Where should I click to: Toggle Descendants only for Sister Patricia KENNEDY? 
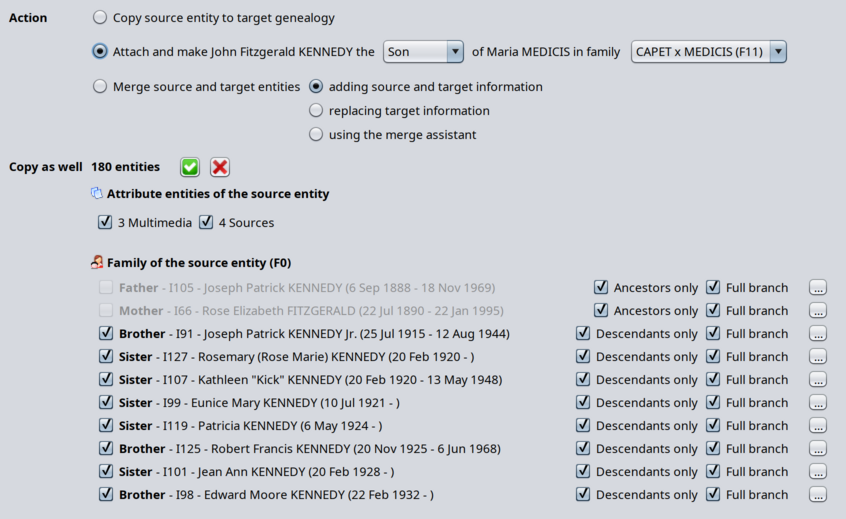[x=583, y=426]
